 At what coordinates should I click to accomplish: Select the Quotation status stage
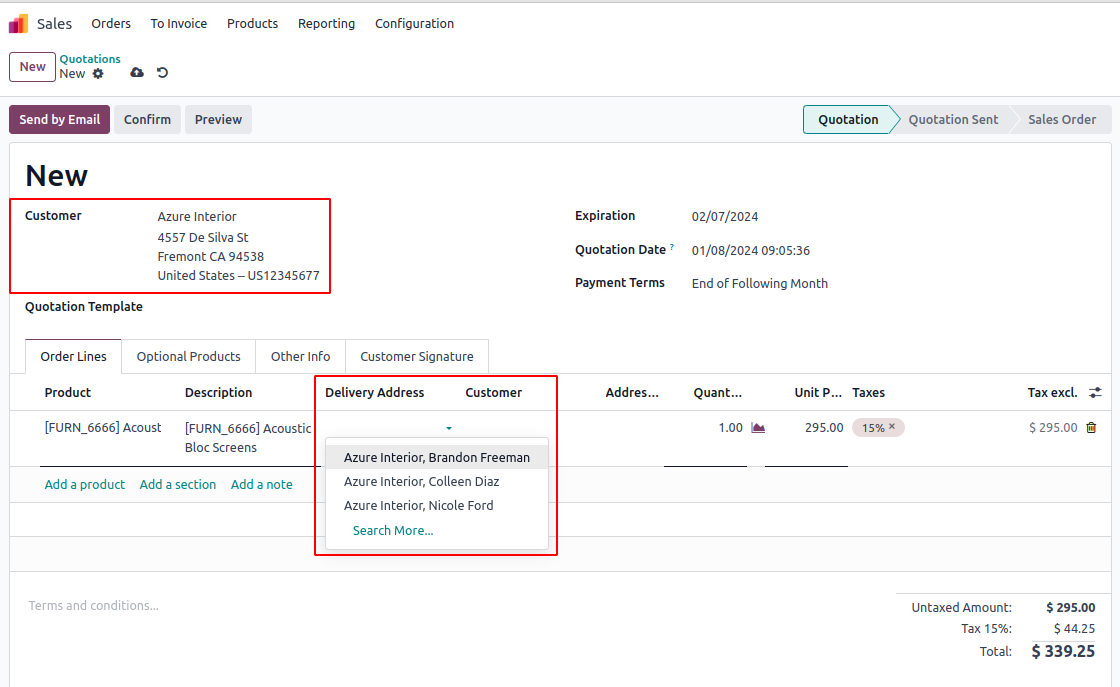pos(848,119)
